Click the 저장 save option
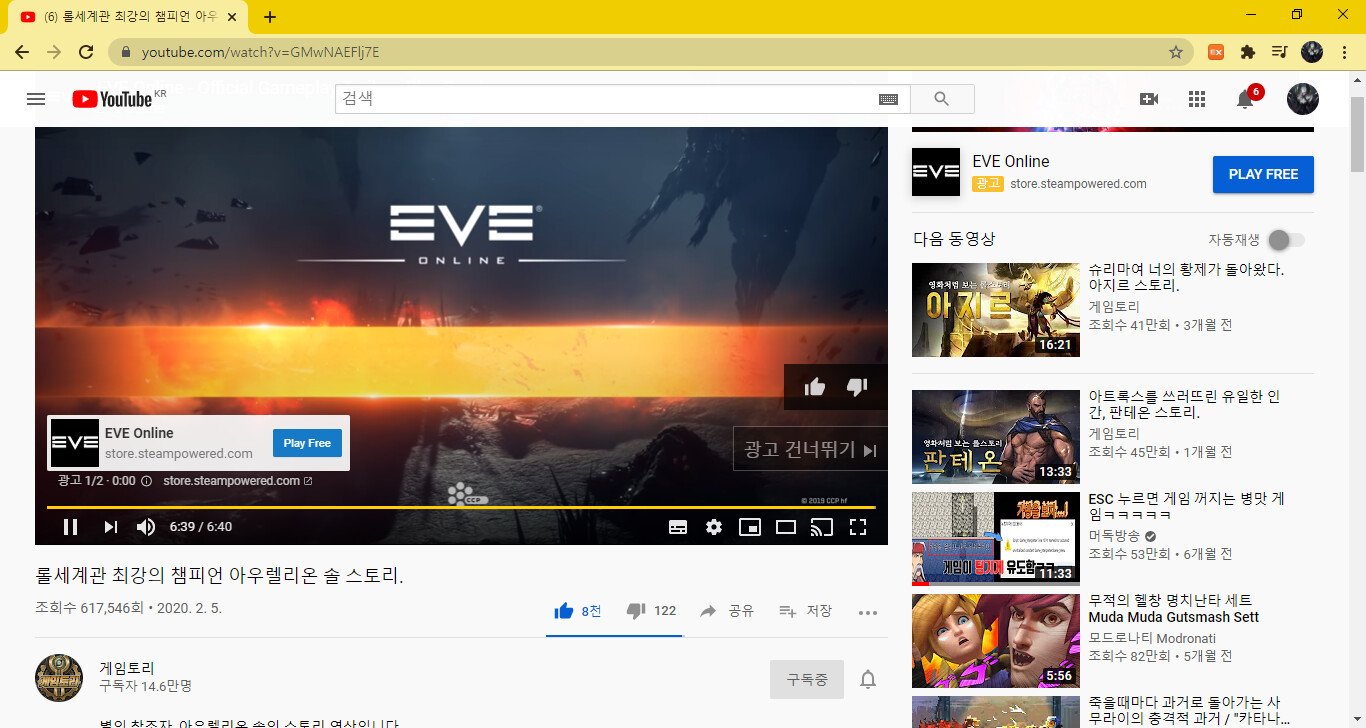The image size is (1366, 728). (805, 611)
